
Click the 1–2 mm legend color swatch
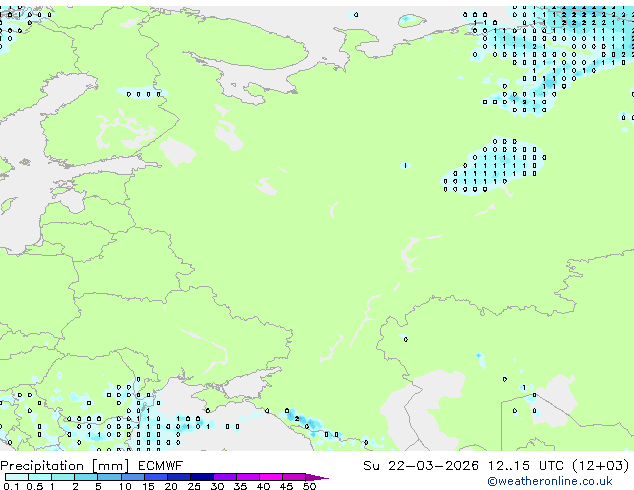63,477
